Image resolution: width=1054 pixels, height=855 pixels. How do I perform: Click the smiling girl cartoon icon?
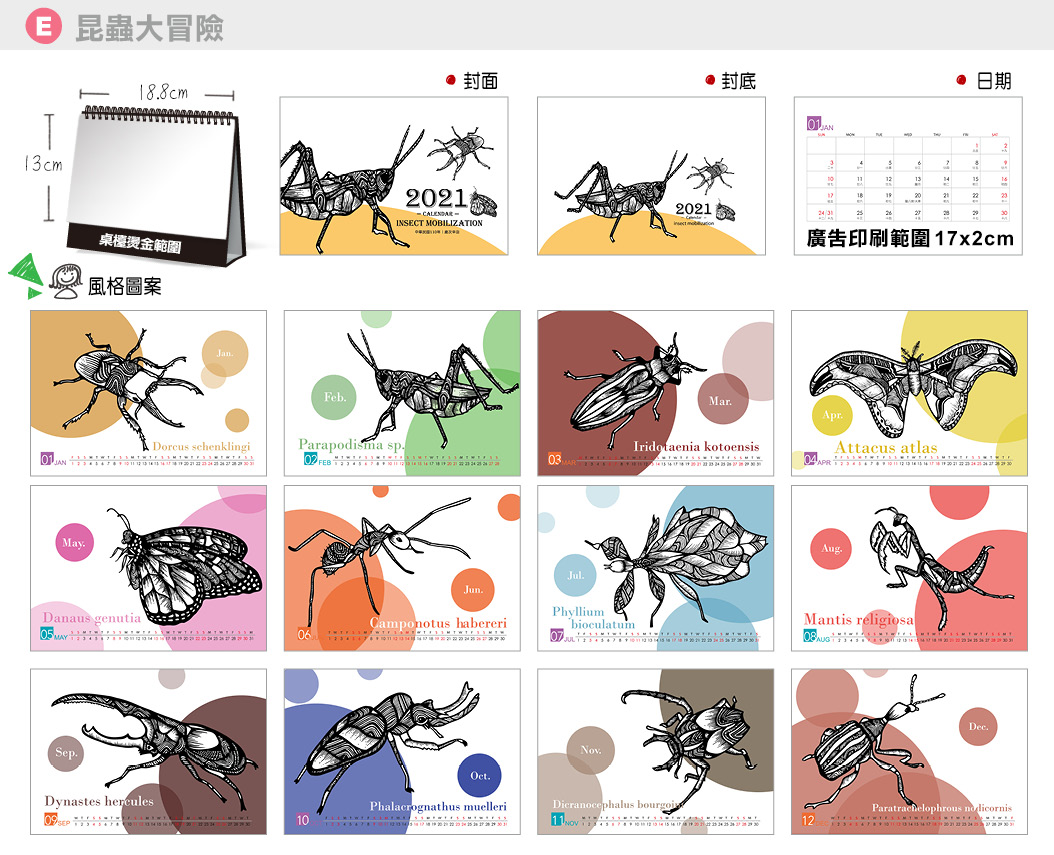67,282
